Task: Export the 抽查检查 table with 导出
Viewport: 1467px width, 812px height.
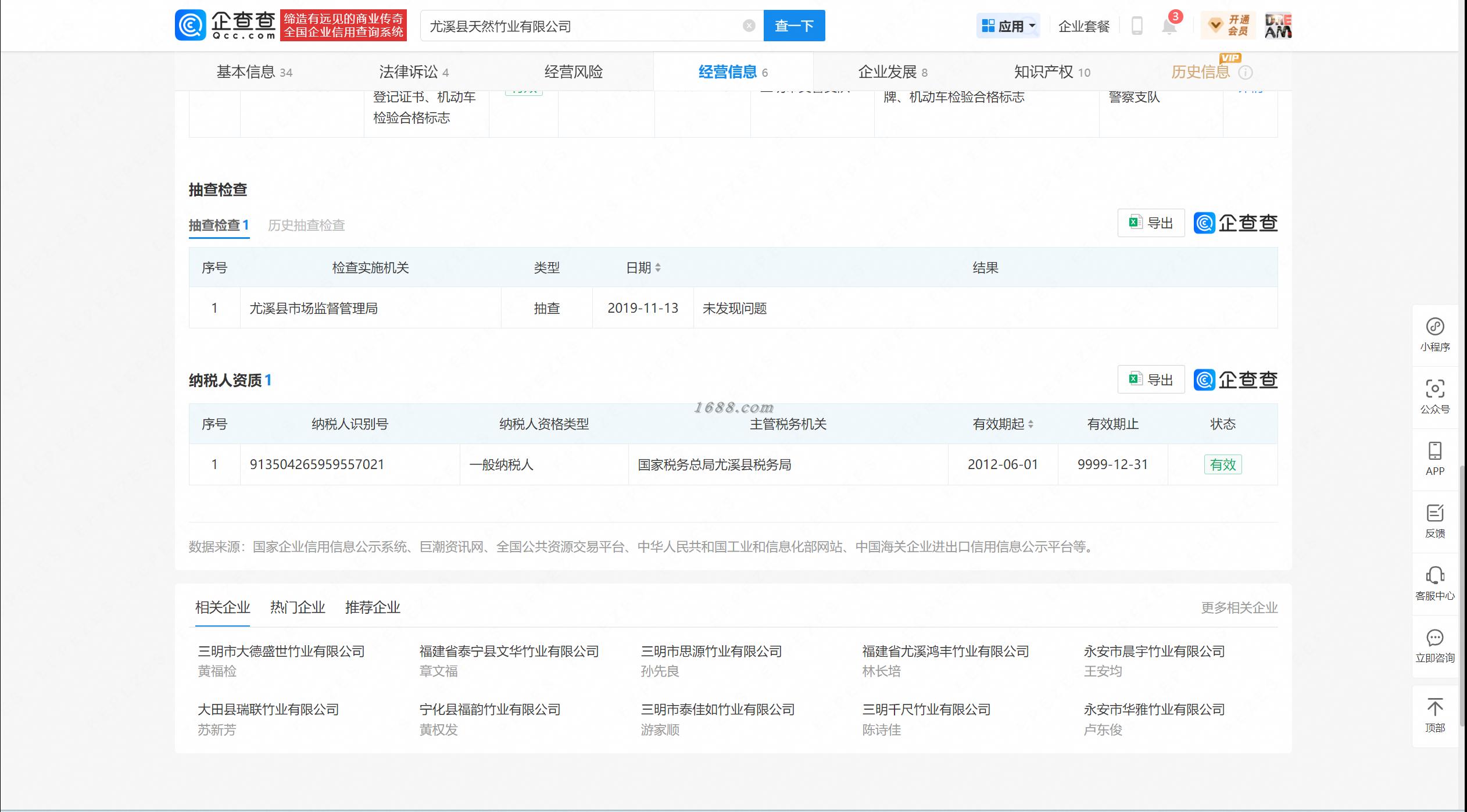Action: [x=1151, y=223]
